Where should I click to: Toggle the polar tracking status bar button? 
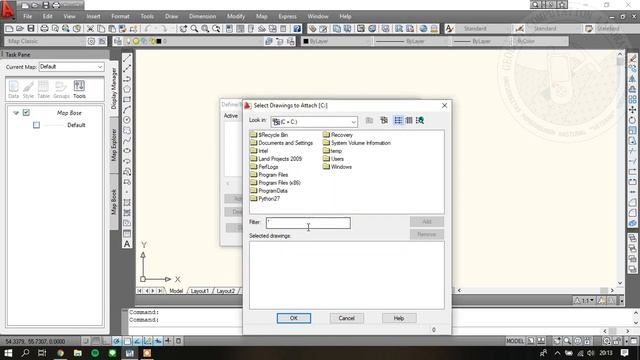(117, 341)
